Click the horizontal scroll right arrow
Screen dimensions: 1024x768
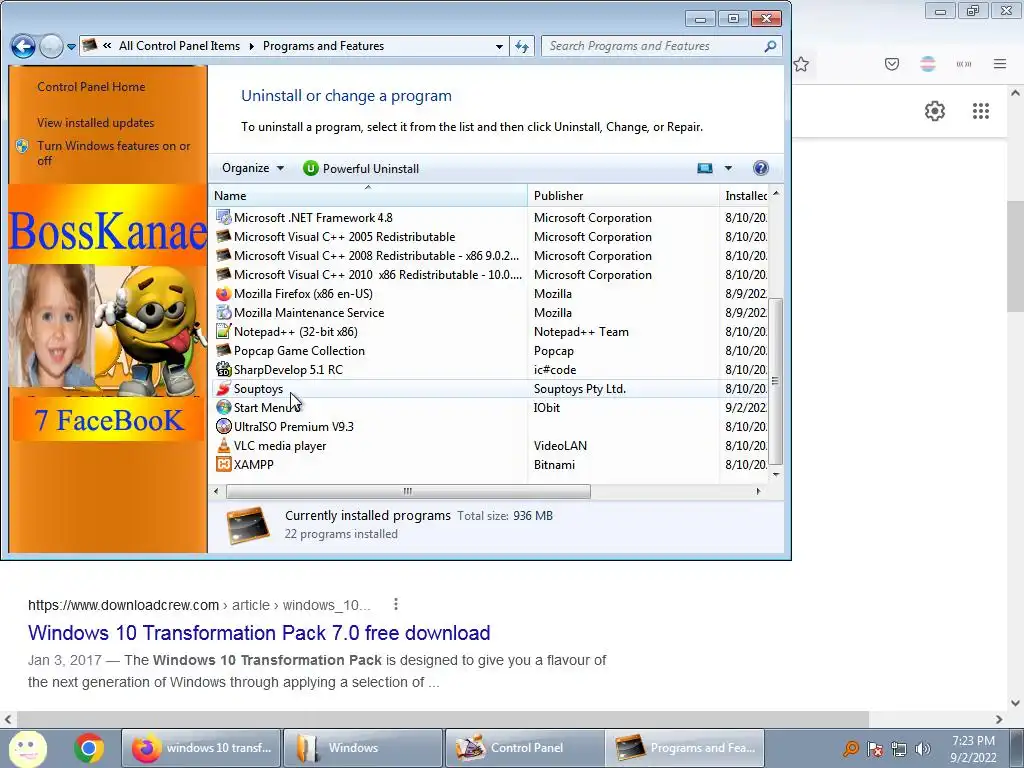pyautogui.click(x=758, y=491)
